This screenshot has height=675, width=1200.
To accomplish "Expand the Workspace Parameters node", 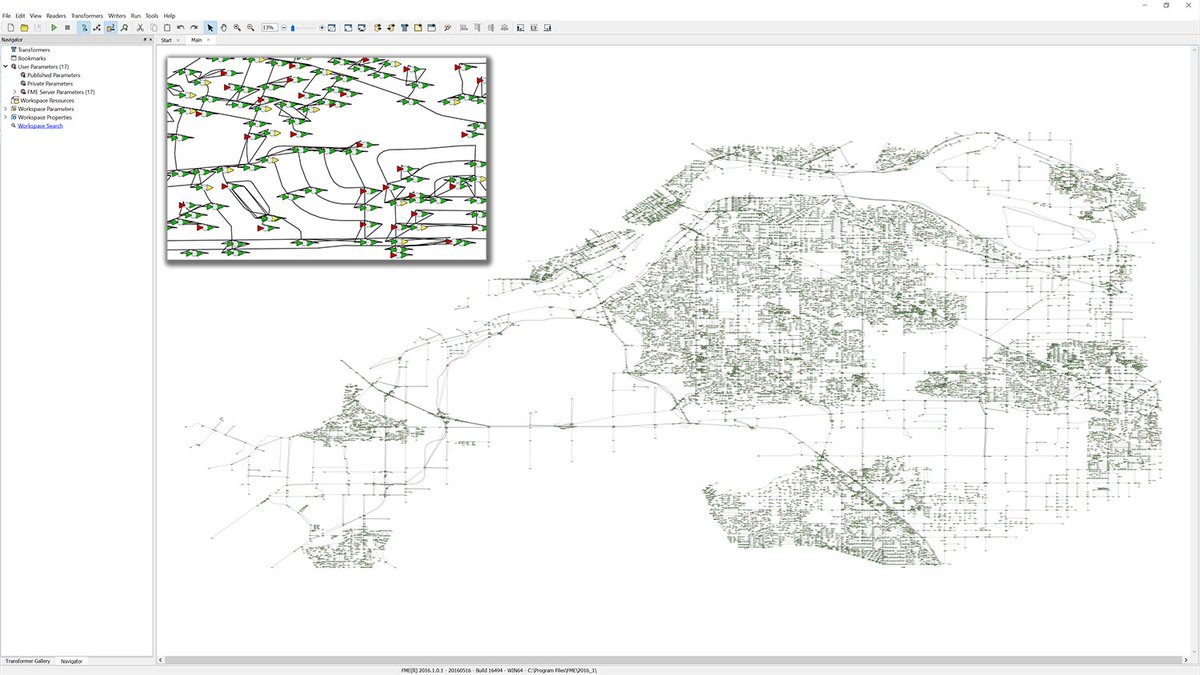I will tap(5, 109).
